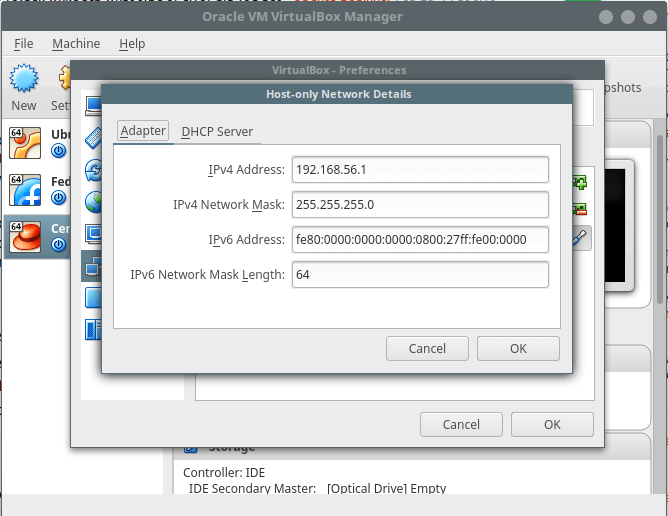
Task: Click Cancel in the Preferences dialog
Action: (461, 424)
